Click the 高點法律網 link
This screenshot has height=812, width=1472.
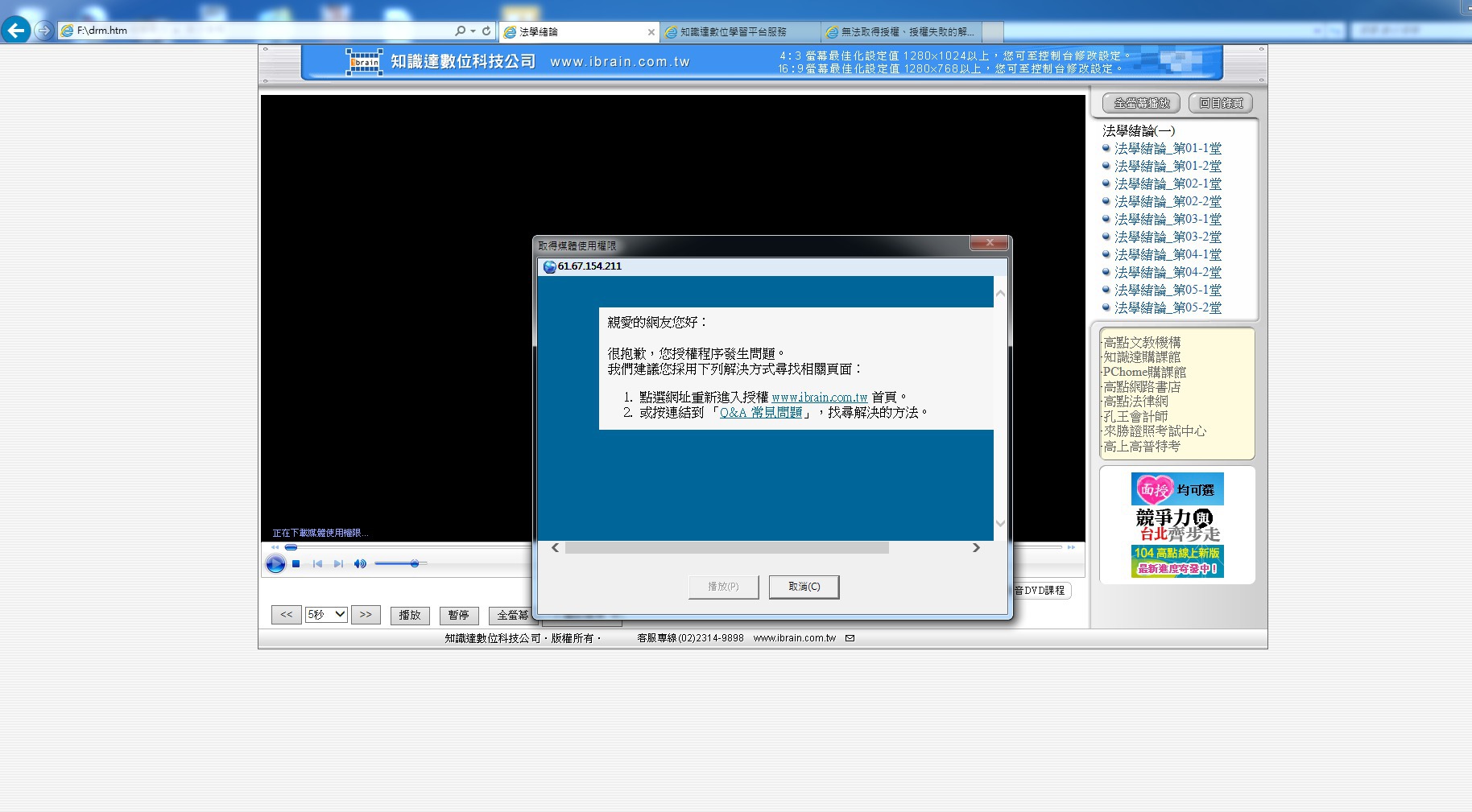[1135, 401]
